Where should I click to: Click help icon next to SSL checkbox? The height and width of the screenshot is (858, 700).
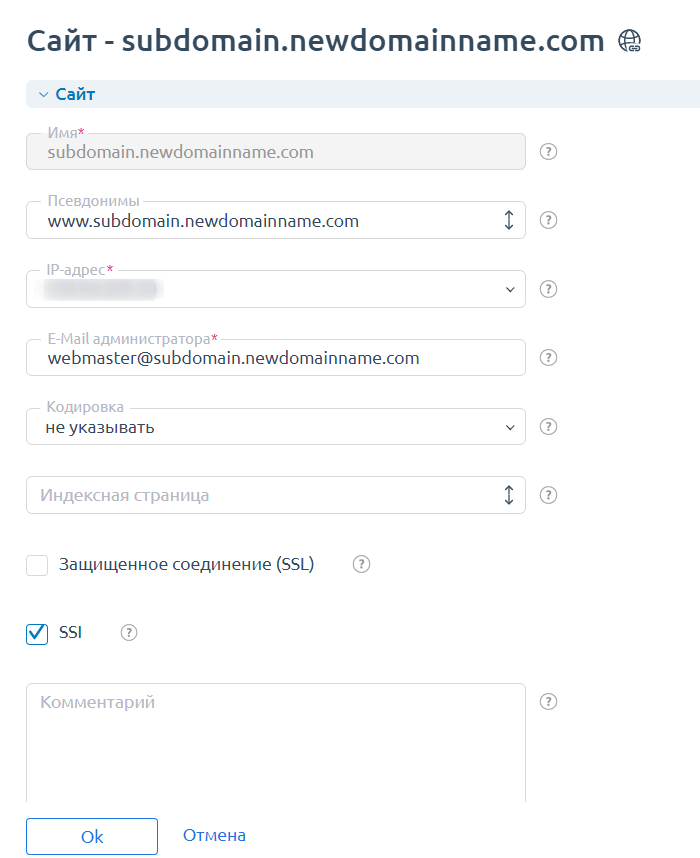tap(362, 564)
